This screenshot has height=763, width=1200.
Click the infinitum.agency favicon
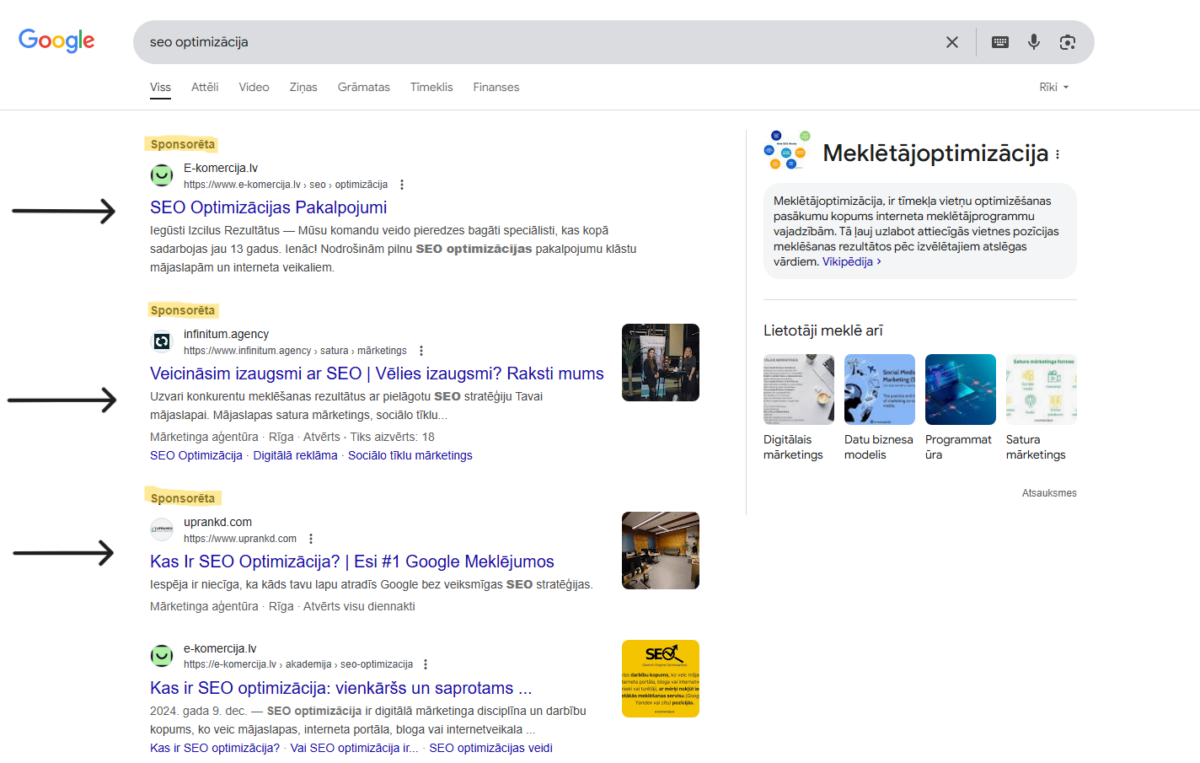[x=161, y=341]
